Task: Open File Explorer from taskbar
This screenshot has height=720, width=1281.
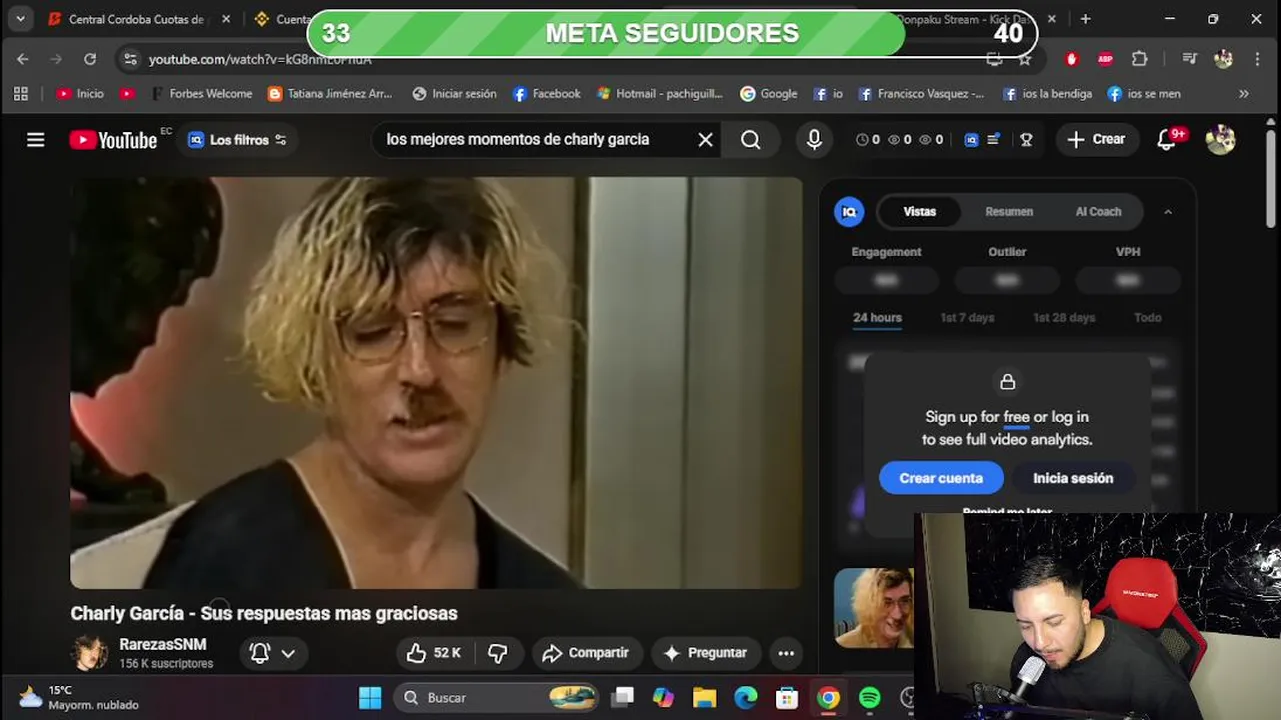Action: point(704,698)
